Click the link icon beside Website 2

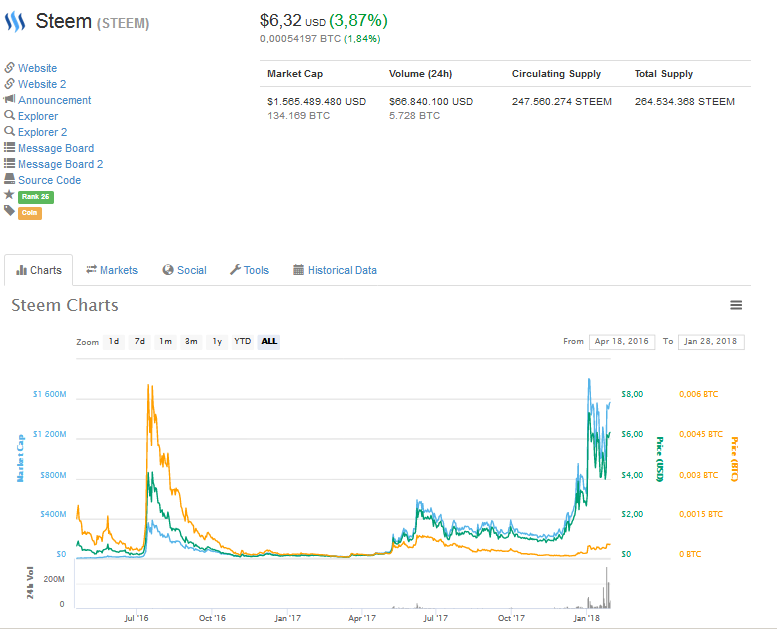pyautogui.click(x=9, y=83)
